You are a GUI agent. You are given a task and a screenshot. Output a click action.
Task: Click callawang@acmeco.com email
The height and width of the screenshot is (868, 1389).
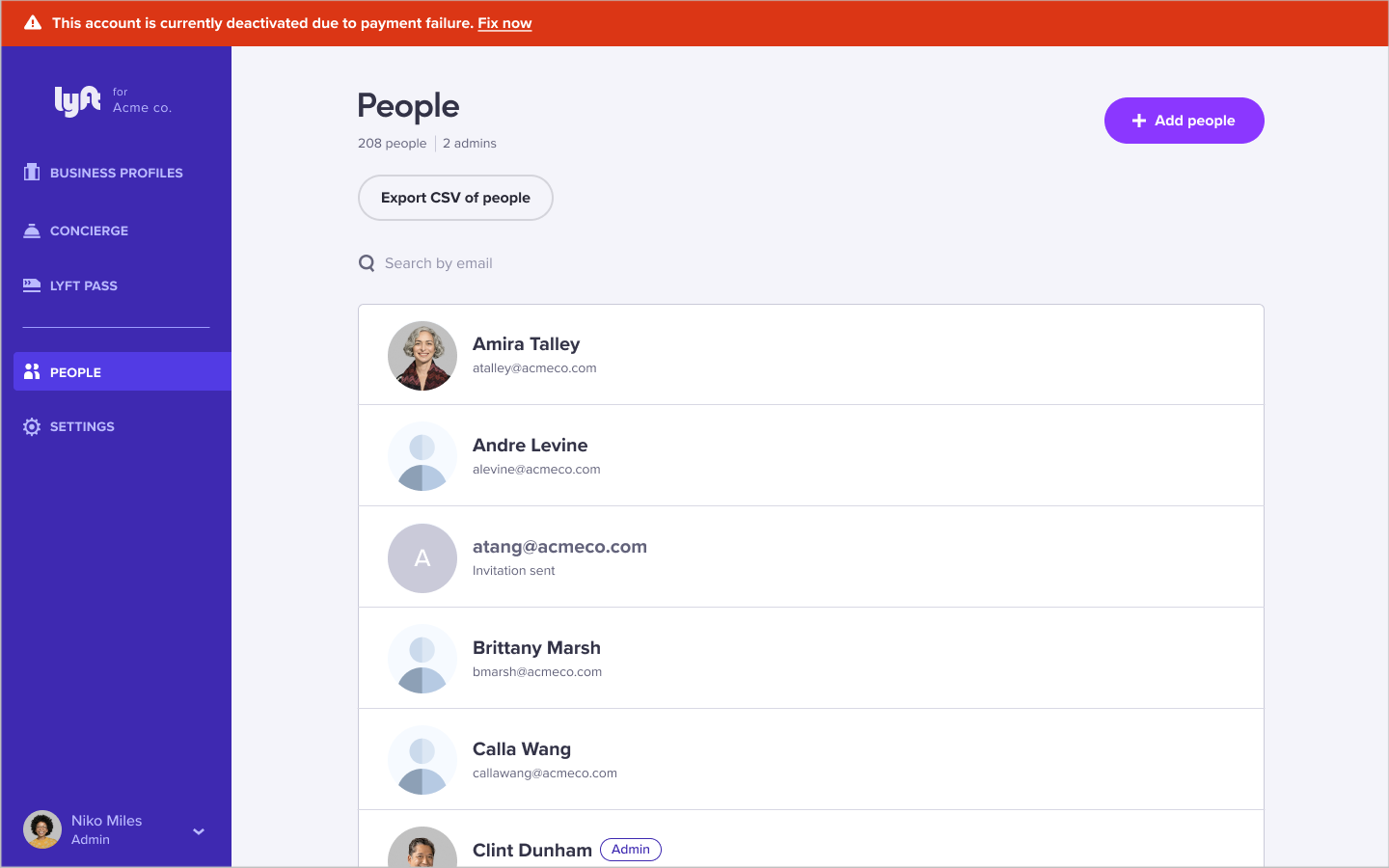545,773
